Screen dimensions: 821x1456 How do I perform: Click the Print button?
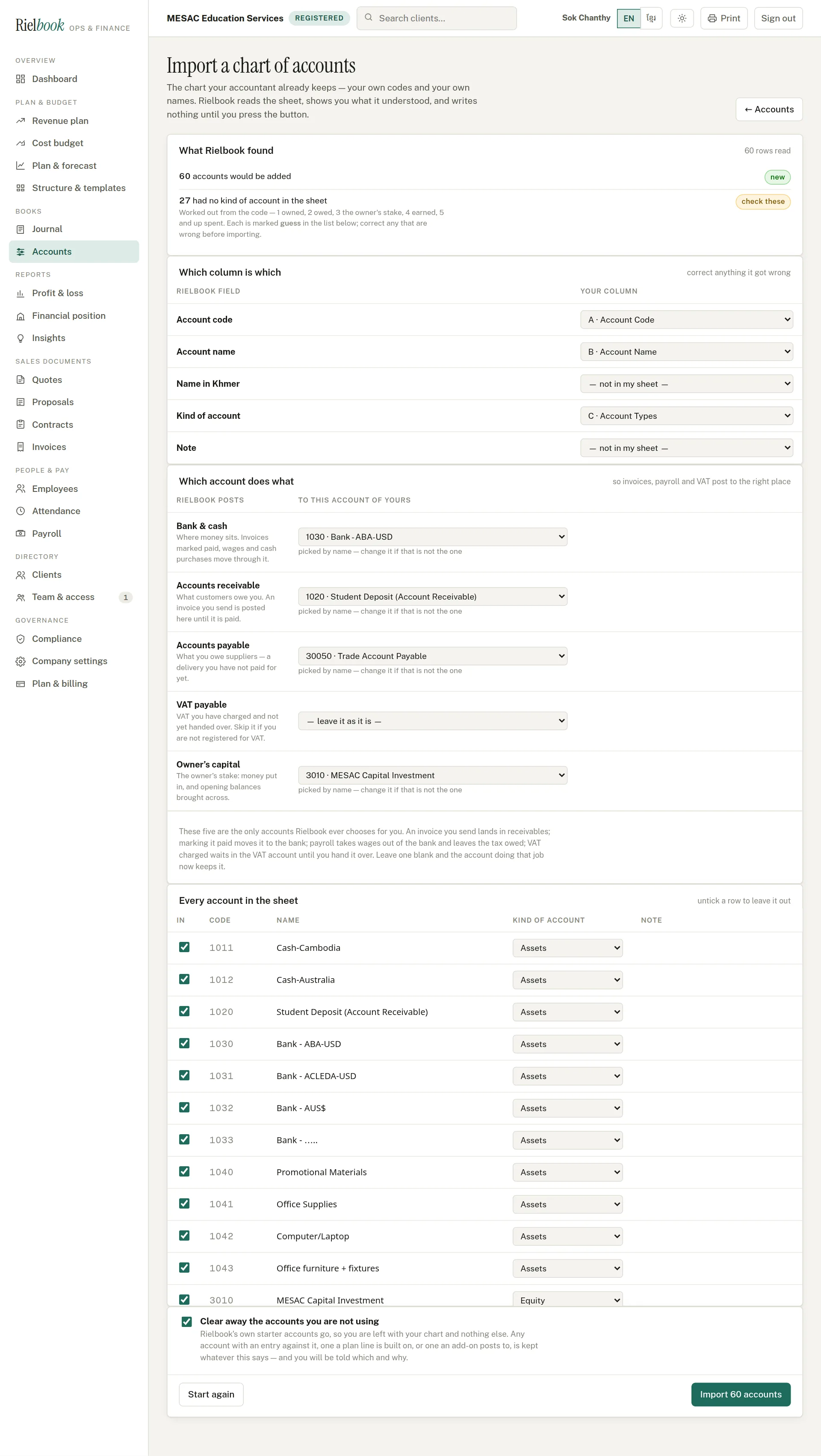pos(724,18)
